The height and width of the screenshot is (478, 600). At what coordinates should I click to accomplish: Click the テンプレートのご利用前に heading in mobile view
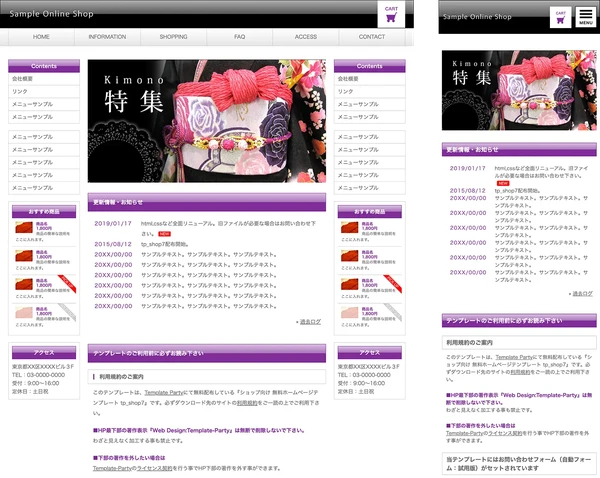[x=519, y=321]
